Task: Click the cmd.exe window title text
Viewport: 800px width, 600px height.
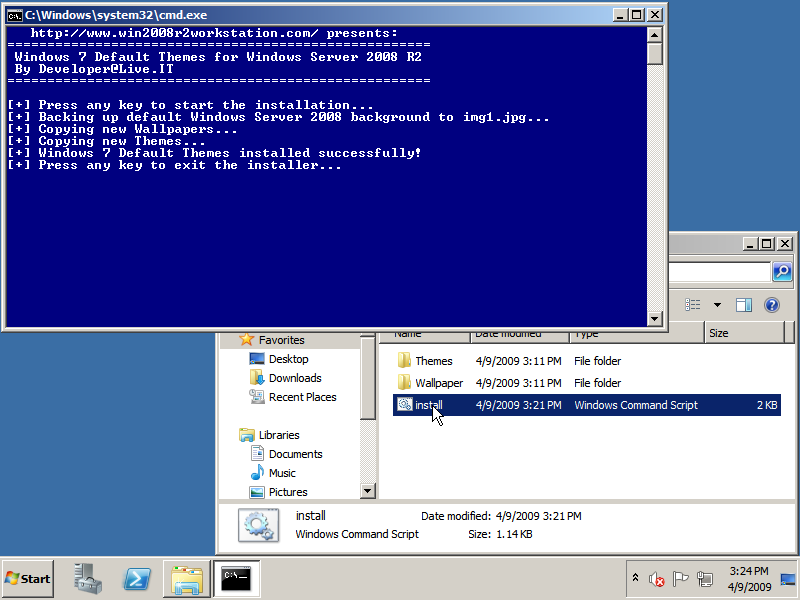Action: [116, 15]
